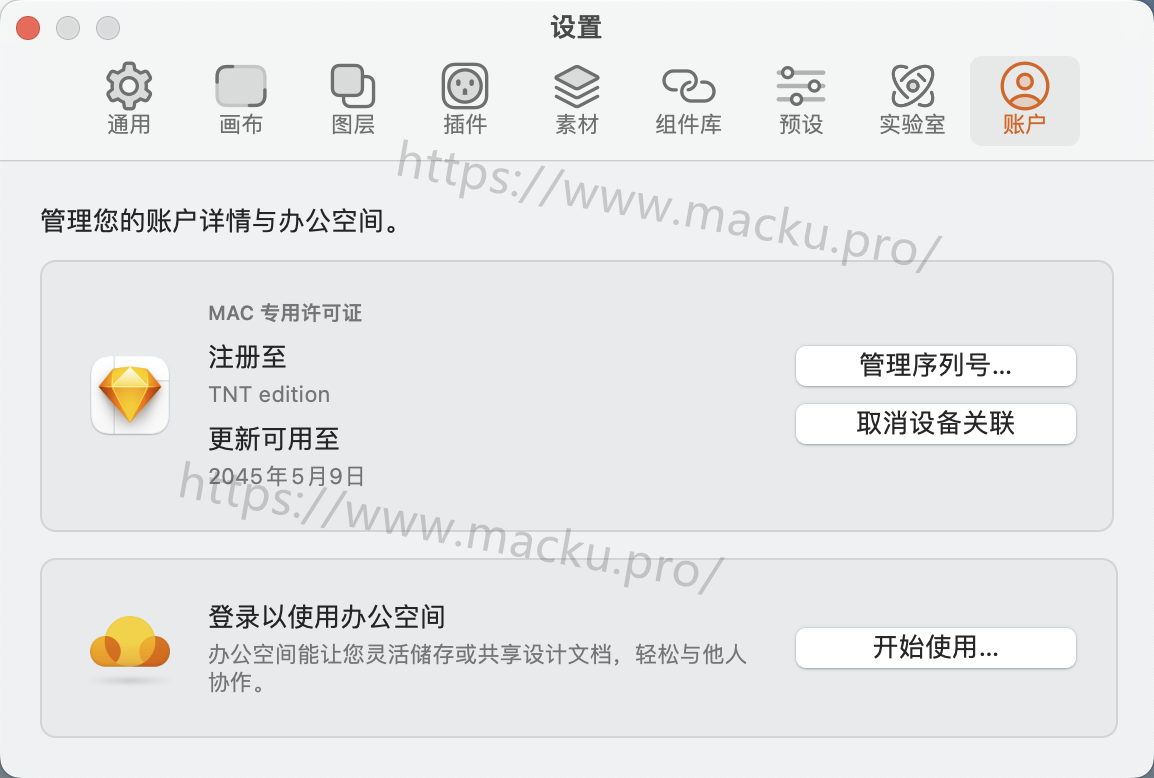Click the 开始使用… button
The width and height of the screenshot is (1154, 778).
pos(935,648)
